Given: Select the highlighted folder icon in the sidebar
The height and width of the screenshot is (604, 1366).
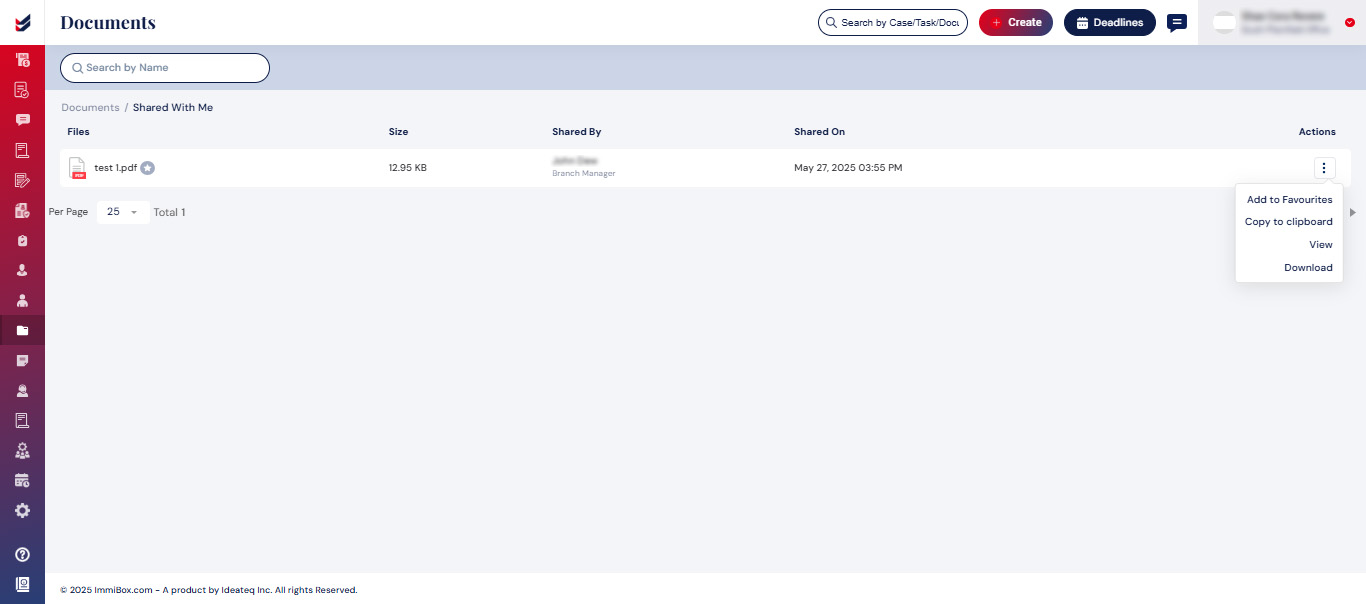Looking at the screenshot, I should coord(22,330).
